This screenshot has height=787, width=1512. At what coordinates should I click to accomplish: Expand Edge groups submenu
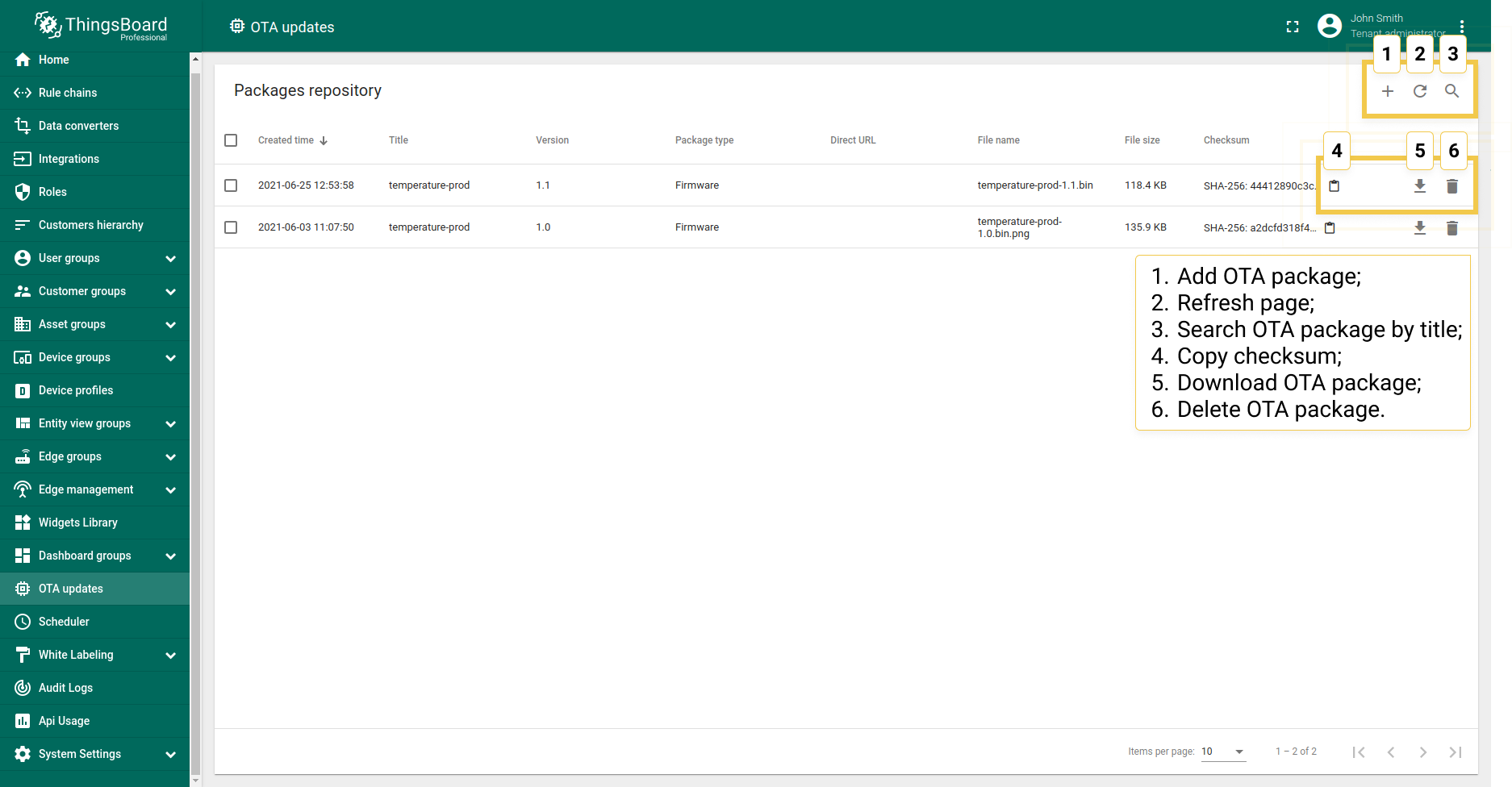click(x=170, y=456)
